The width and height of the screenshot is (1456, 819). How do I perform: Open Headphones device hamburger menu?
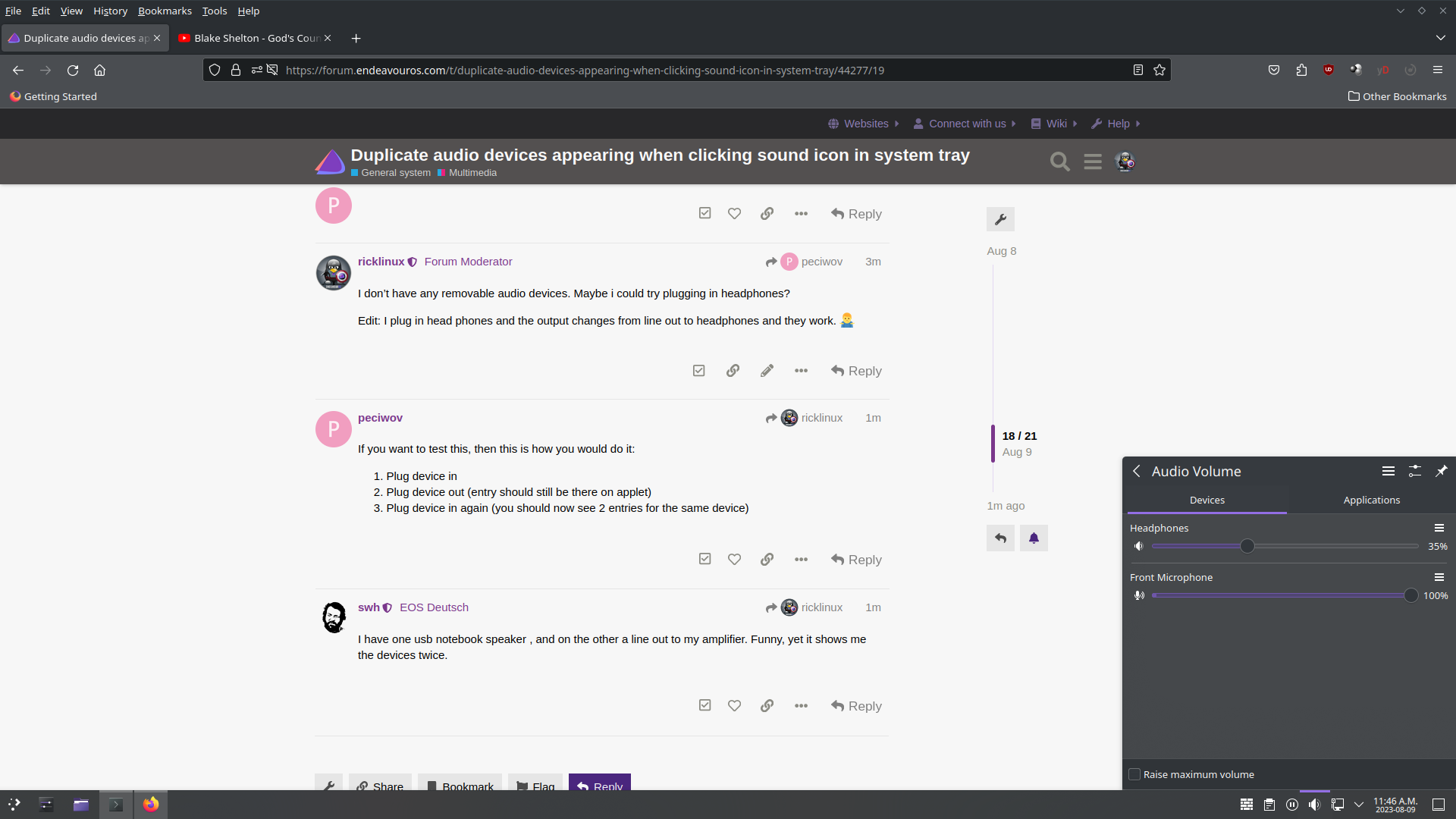(x=1439, y=528)
